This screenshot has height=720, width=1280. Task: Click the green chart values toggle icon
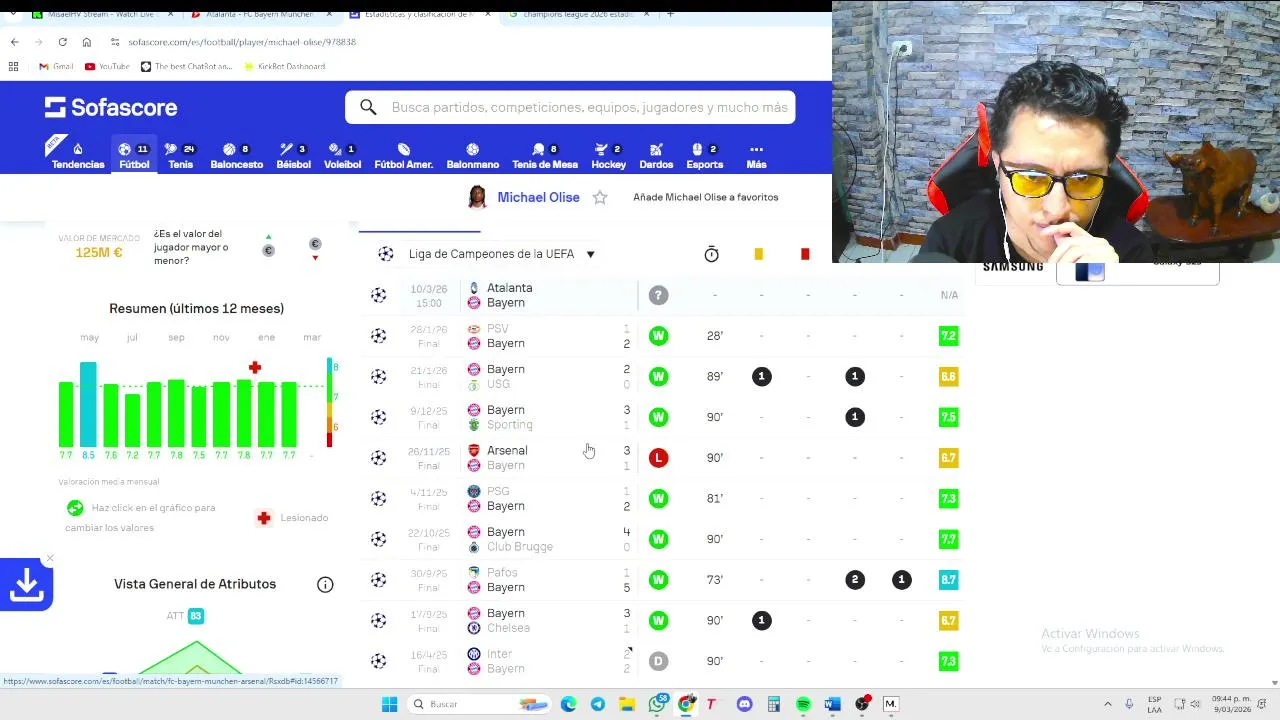(75, 509)
